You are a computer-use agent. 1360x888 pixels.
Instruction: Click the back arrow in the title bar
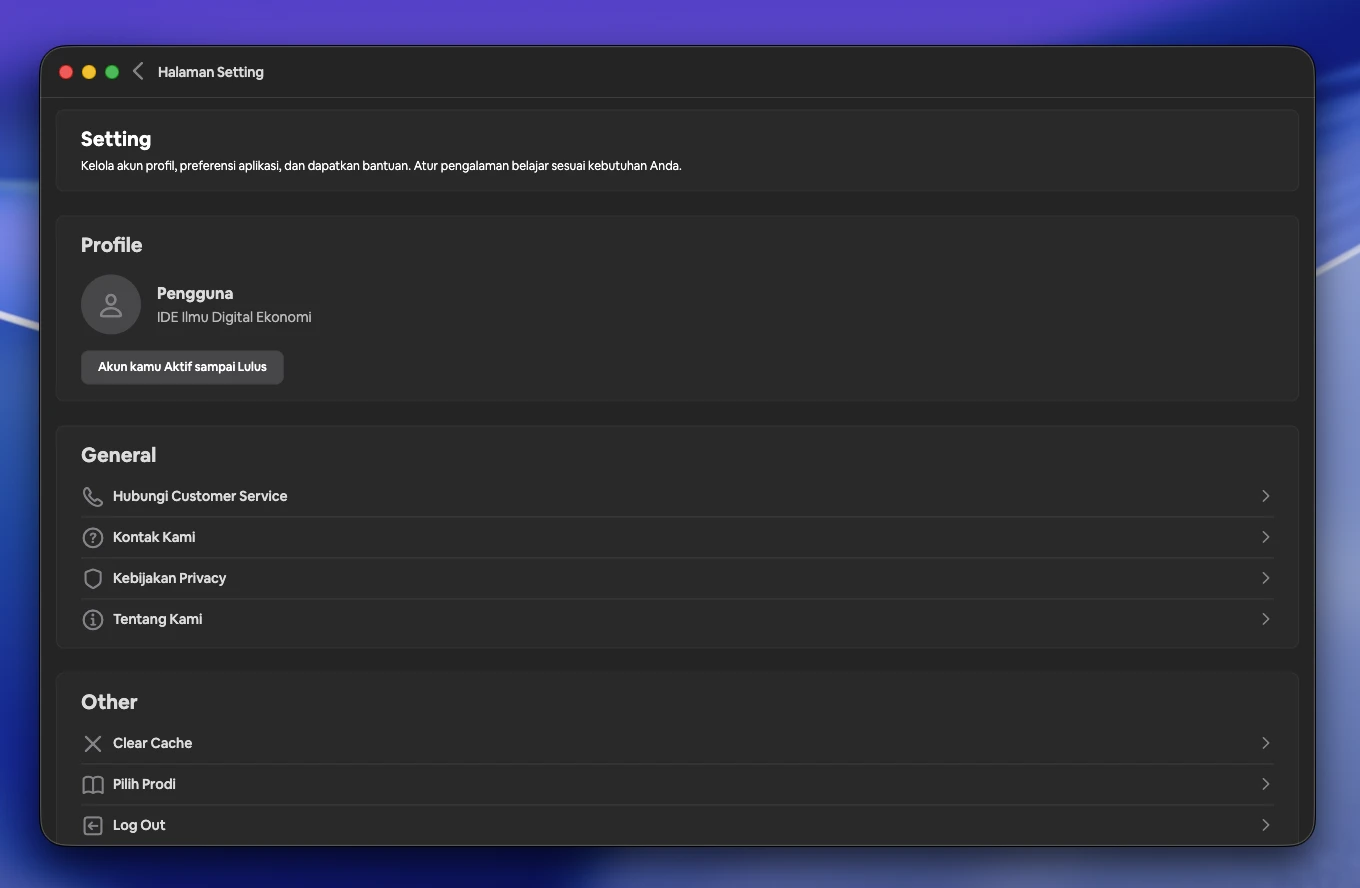coord(138,71)
